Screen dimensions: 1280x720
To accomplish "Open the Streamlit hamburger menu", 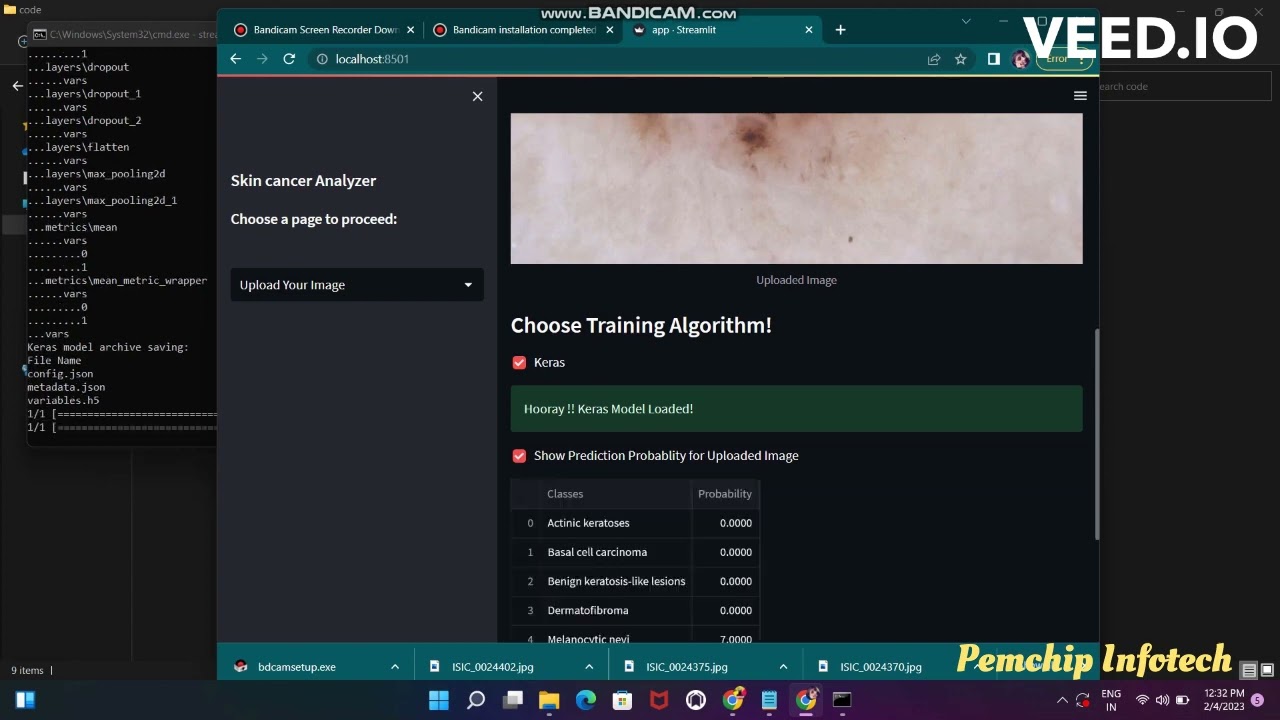I will click(x=1080, y=96).
